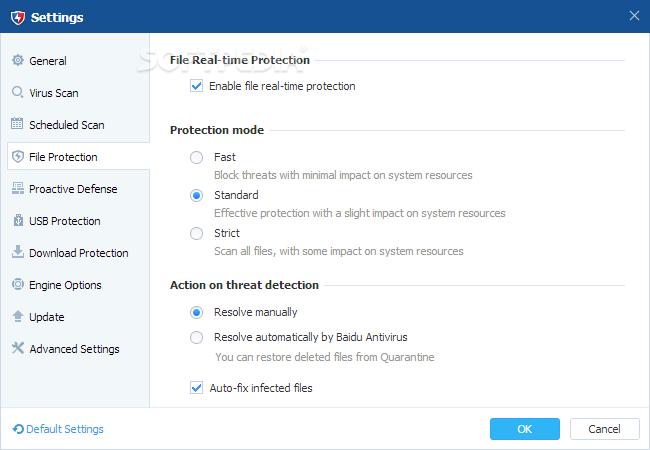
Task: Click the File Protection shield icon
Action: (18, 156)
